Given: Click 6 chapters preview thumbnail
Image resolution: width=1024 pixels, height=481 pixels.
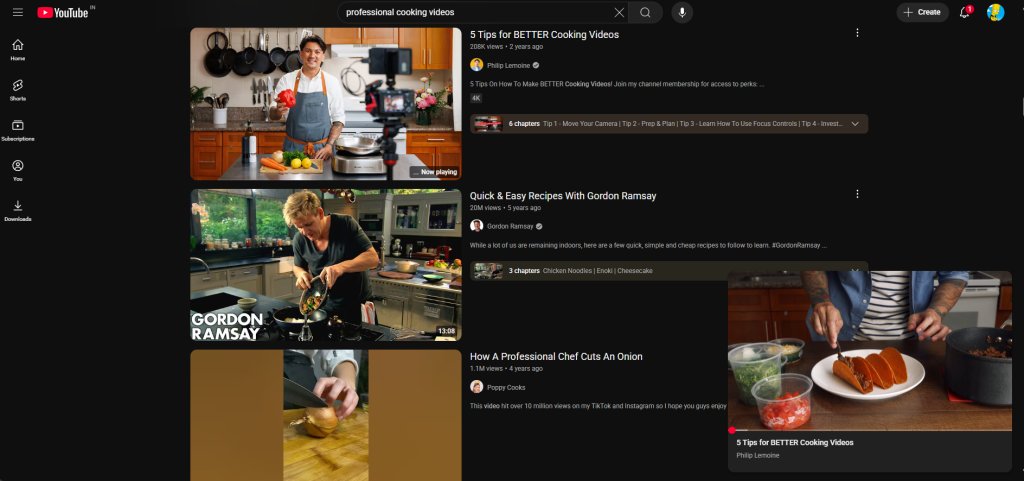Looking at the screenshot, I should [488, 124].
